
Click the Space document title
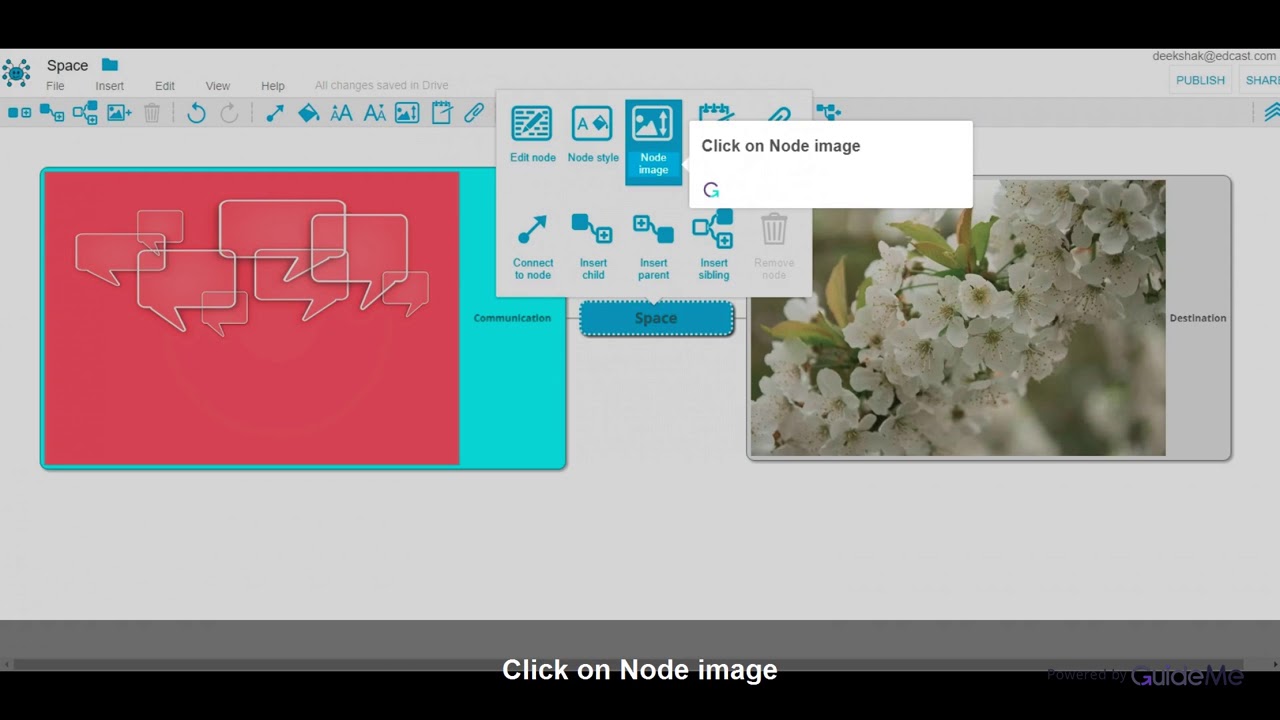[68, 66]
